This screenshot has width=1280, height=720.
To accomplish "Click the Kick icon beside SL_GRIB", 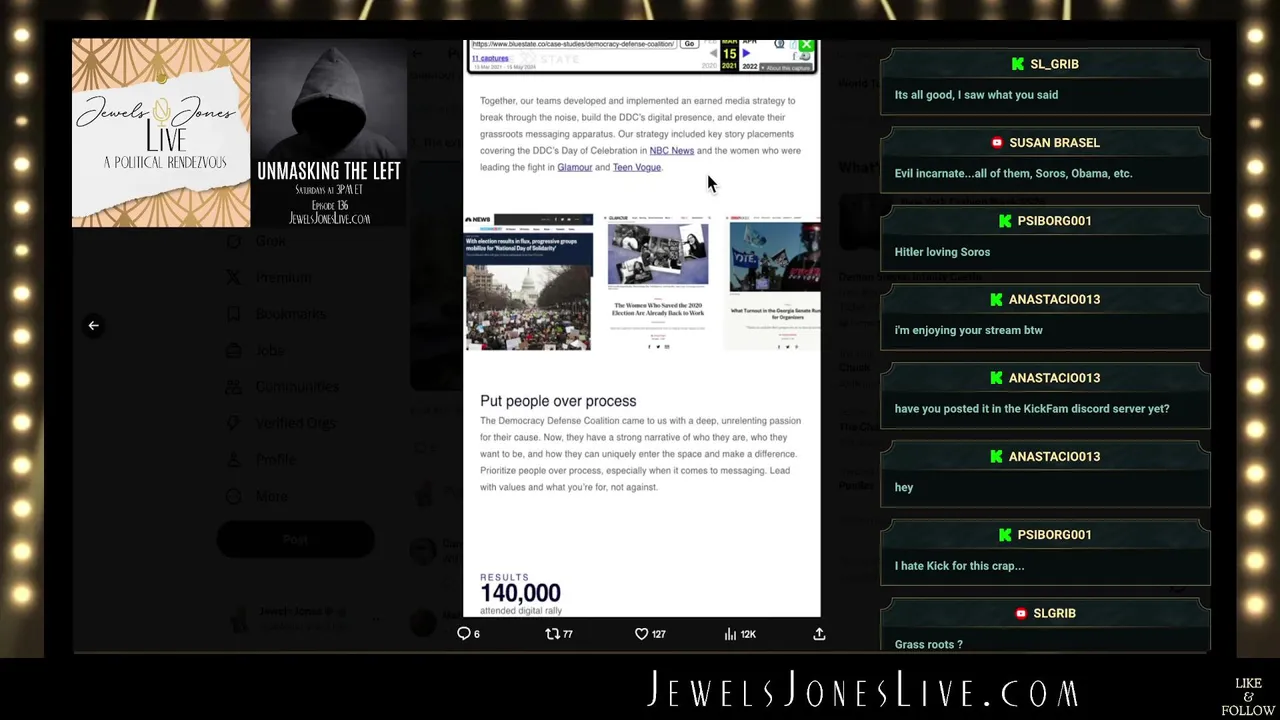I will pos(1018,64).
